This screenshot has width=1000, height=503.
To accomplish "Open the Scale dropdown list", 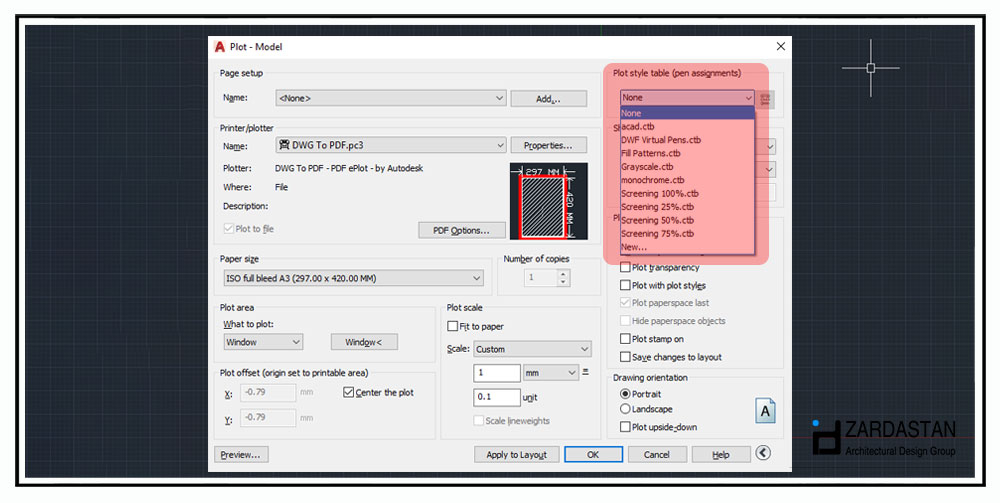I will pos(531,349).
